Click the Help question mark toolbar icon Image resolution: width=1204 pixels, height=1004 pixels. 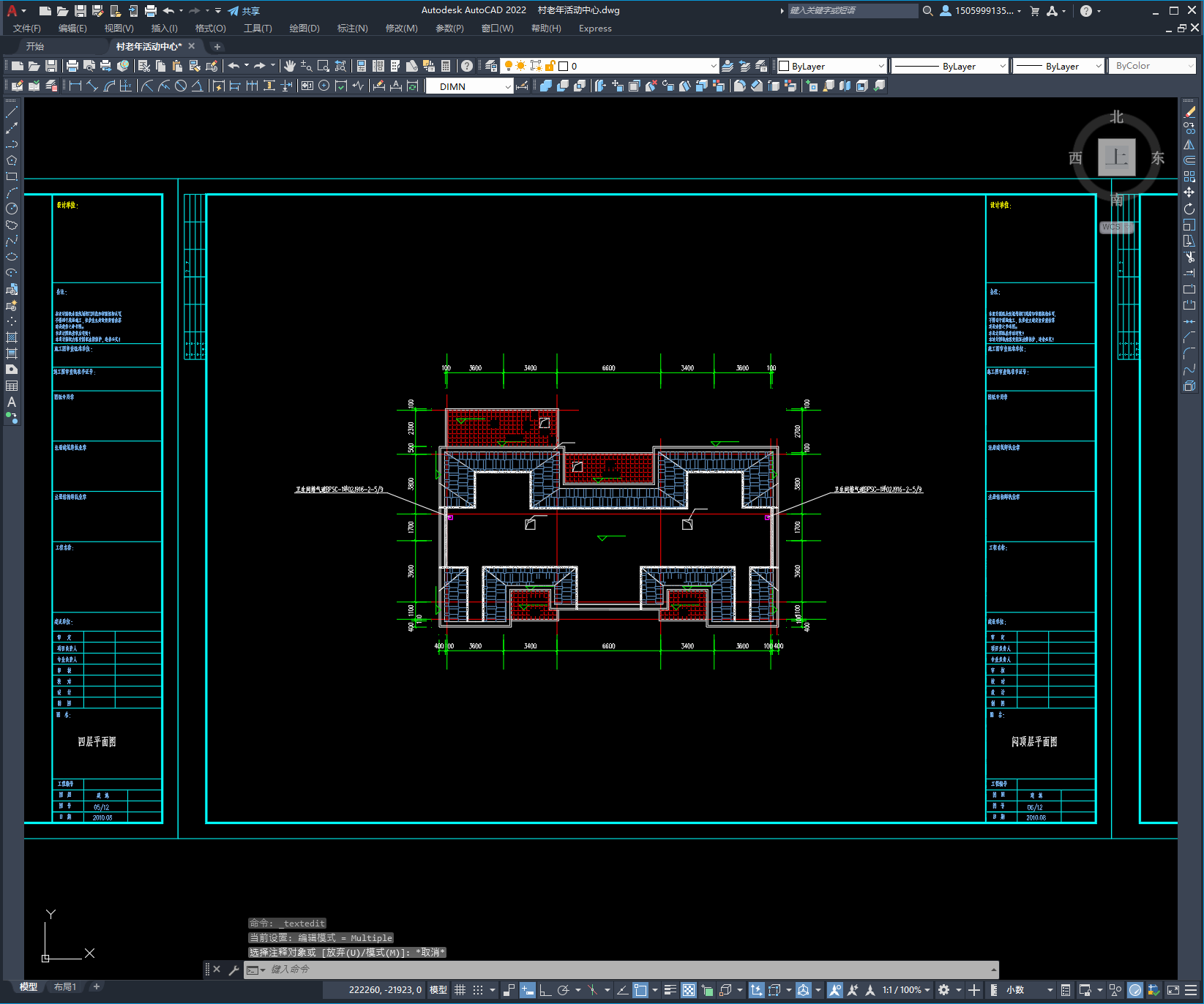467,66
